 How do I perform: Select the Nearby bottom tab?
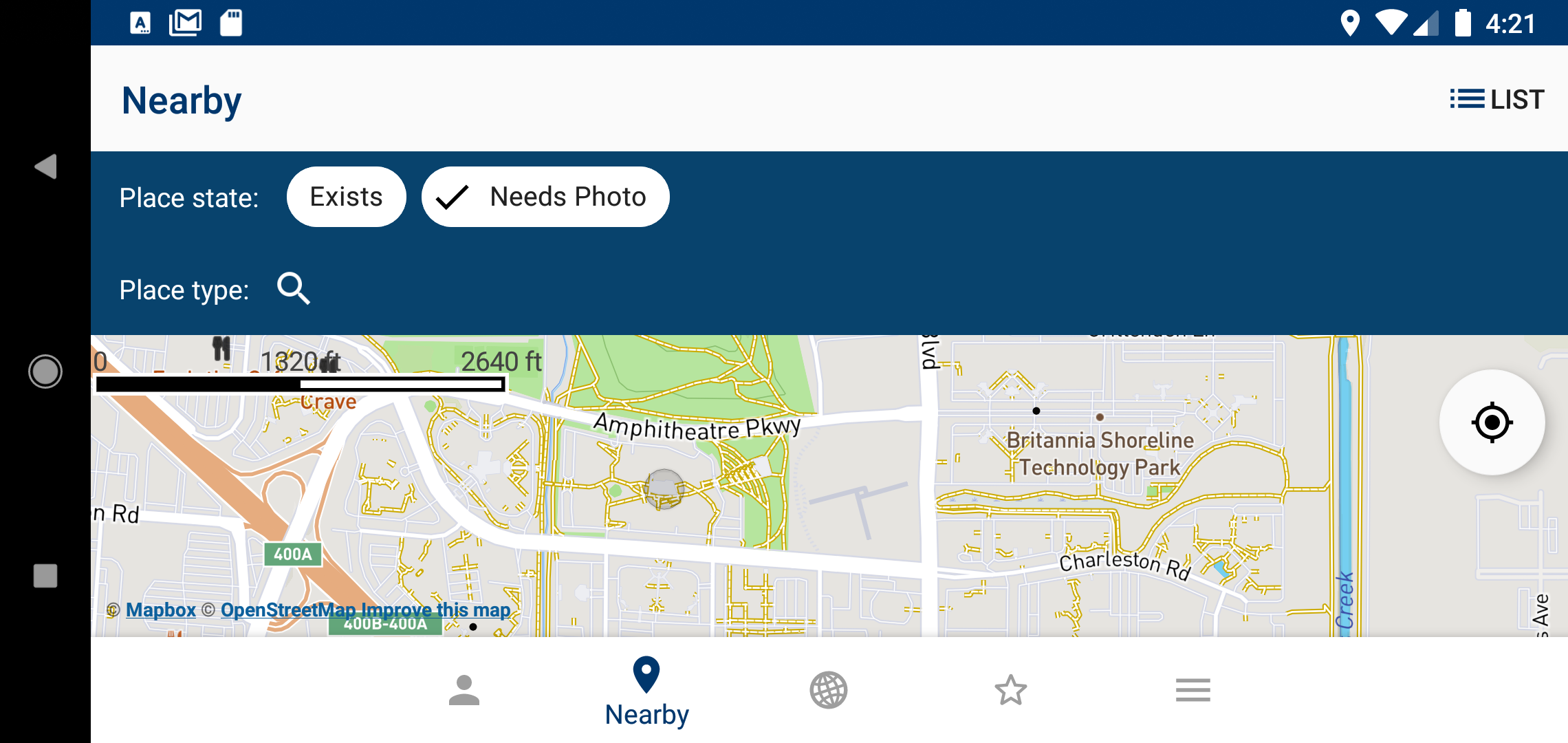646,691
